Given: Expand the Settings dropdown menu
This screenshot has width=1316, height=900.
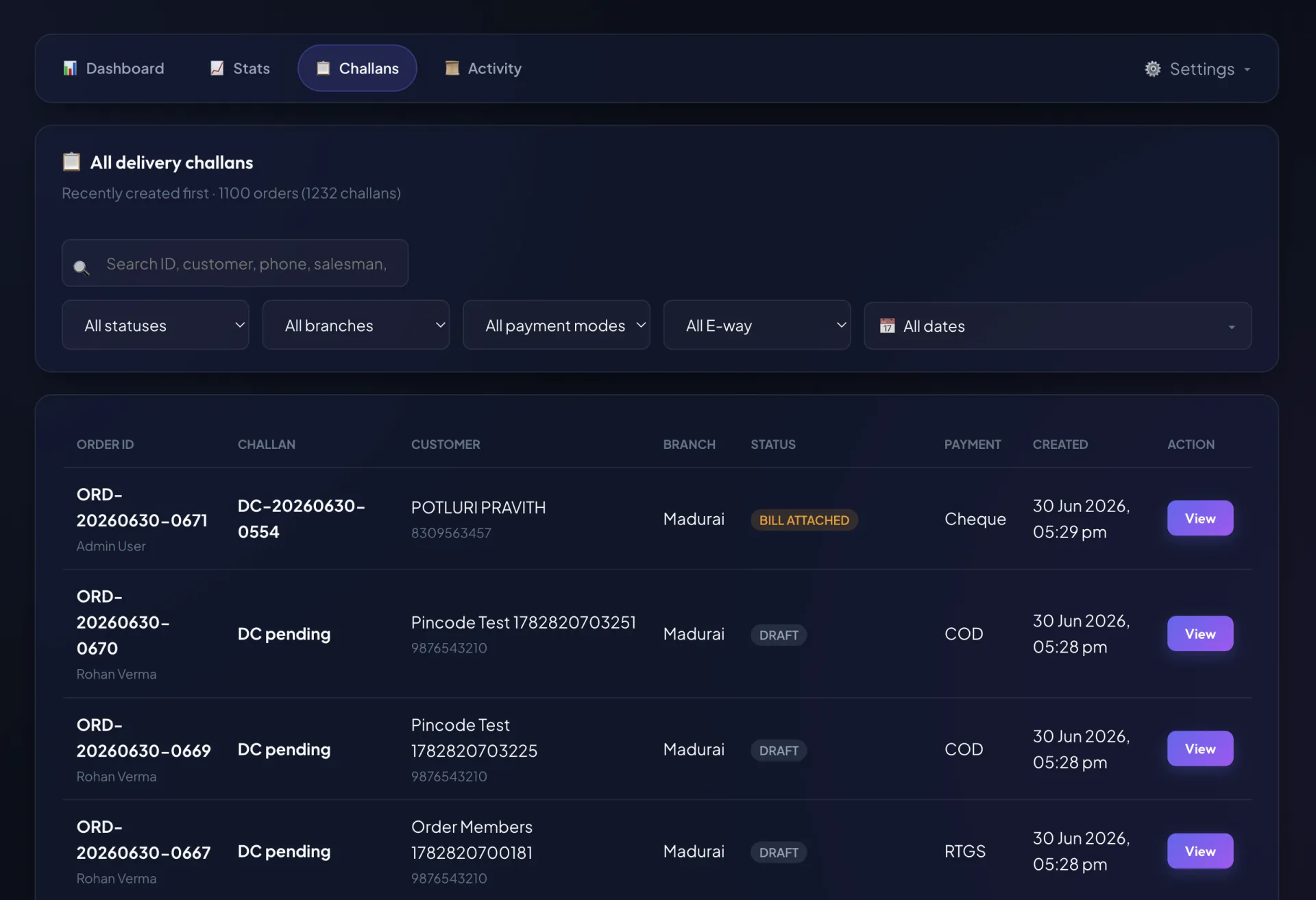Looking at the screenshot, I should [1197, 69].
